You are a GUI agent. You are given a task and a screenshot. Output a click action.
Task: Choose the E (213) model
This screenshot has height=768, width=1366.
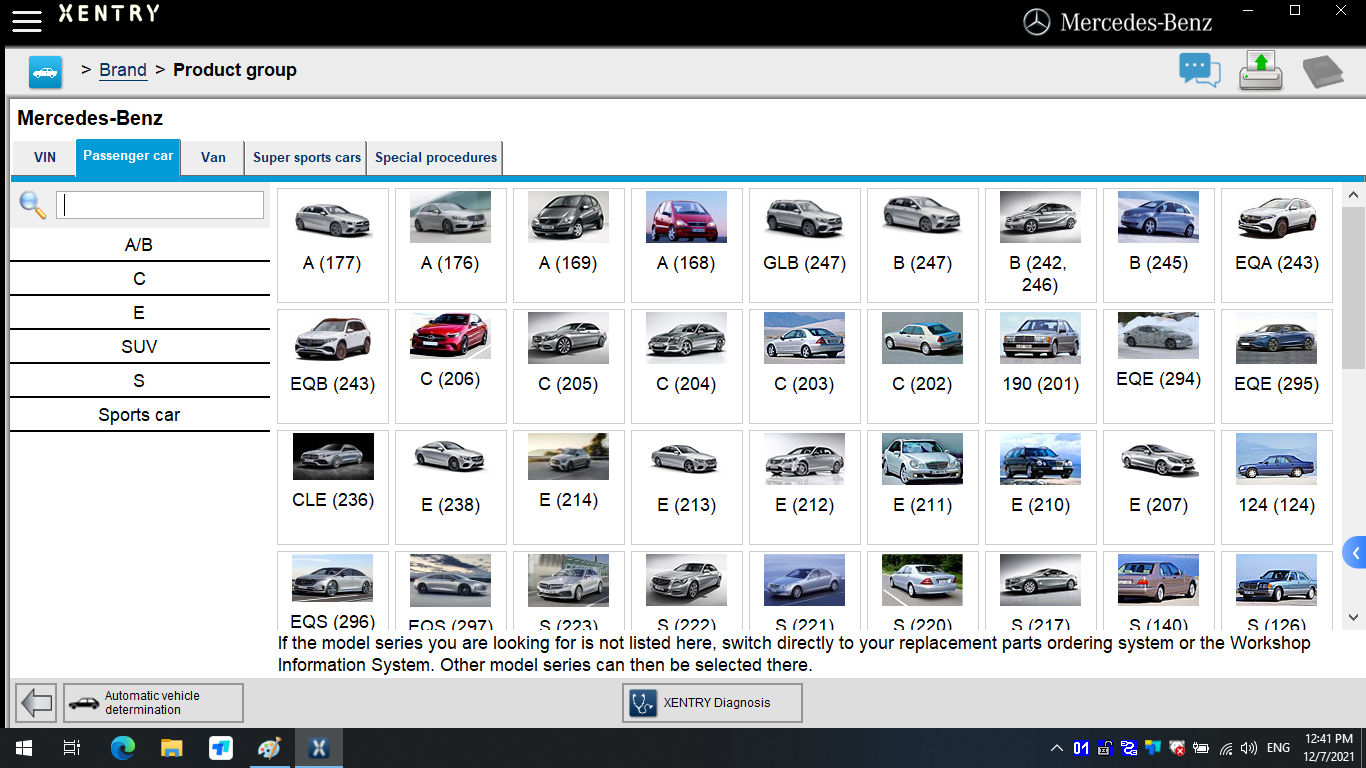[687, 487]
